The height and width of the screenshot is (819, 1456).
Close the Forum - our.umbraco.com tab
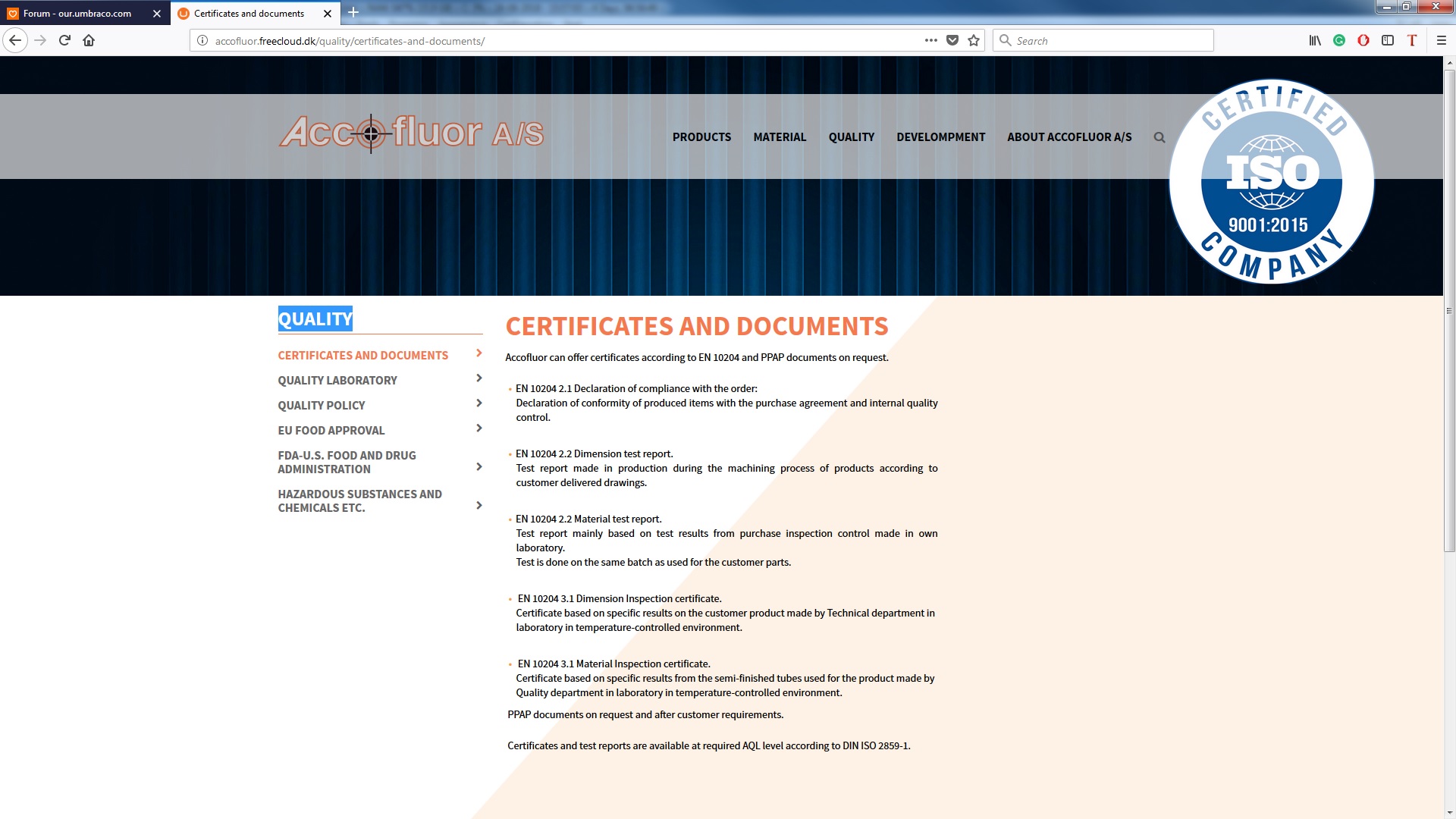(157, 14)
